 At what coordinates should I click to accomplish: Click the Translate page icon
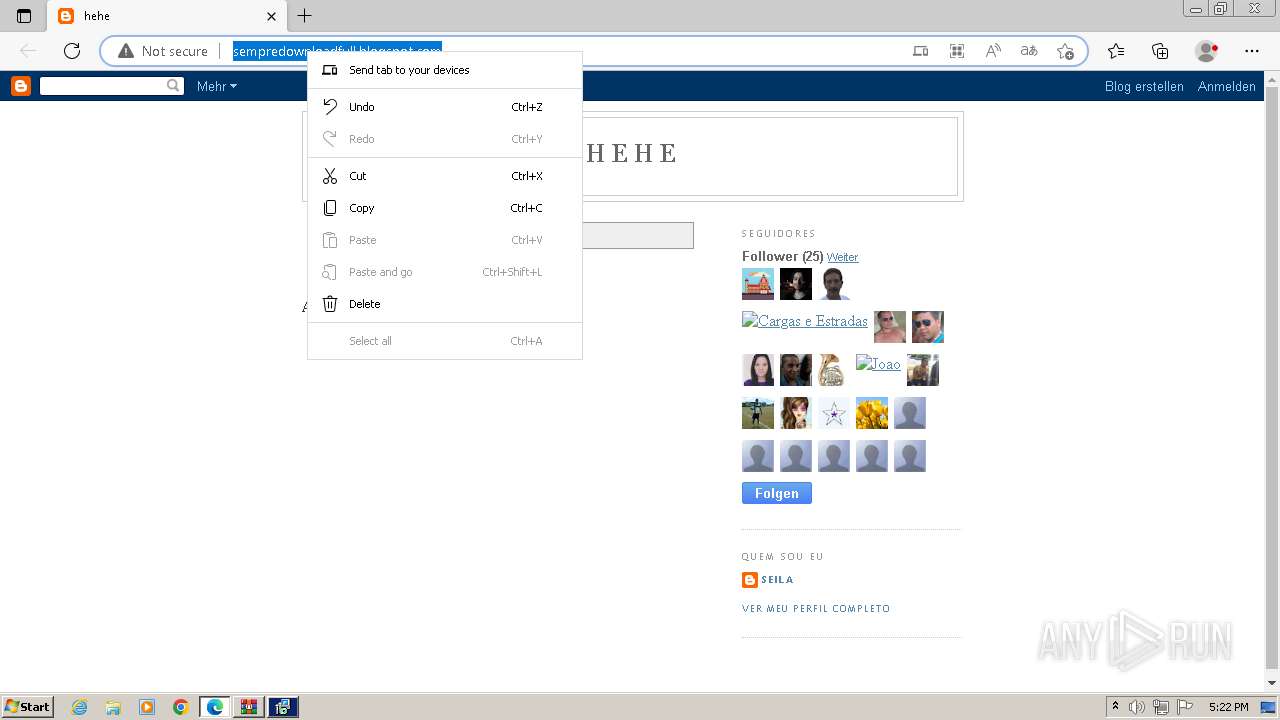pyautogui.click(x=1029, y=51)
